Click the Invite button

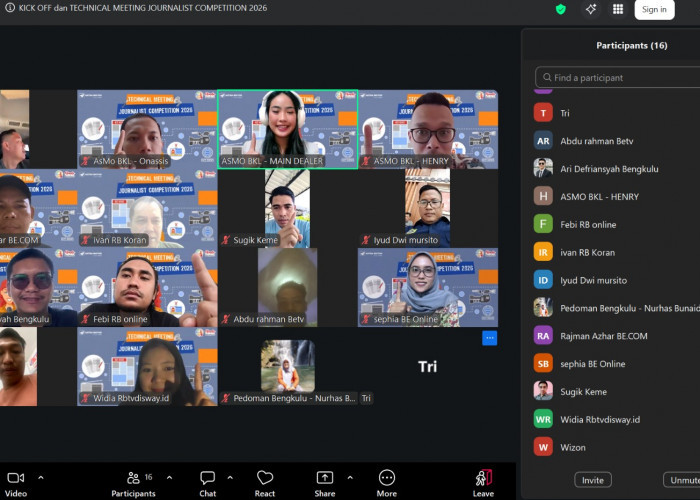pyautogui.click(x=592, y=480)
